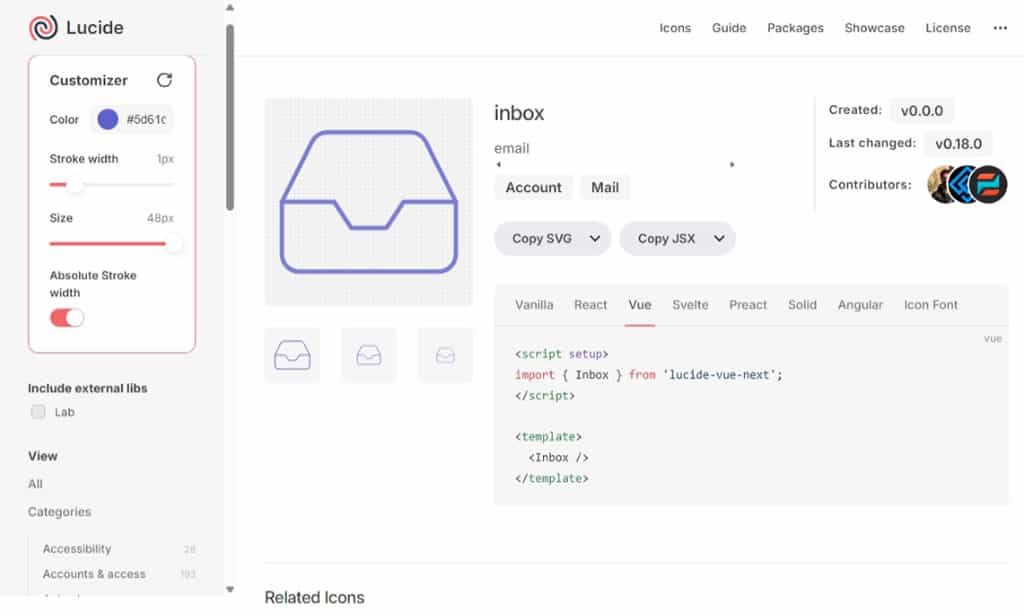Switch to the Svelte code tab
This screenshot has height=615, width=1024.
(x=690, y=305)
